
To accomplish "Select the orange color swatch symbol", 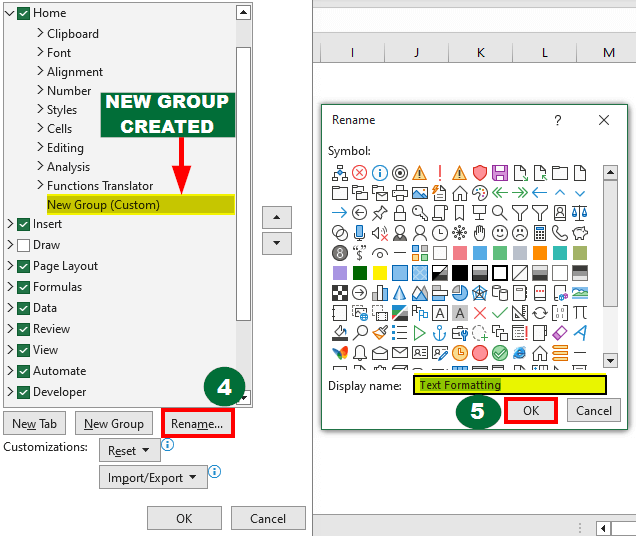I will point(540,253).
